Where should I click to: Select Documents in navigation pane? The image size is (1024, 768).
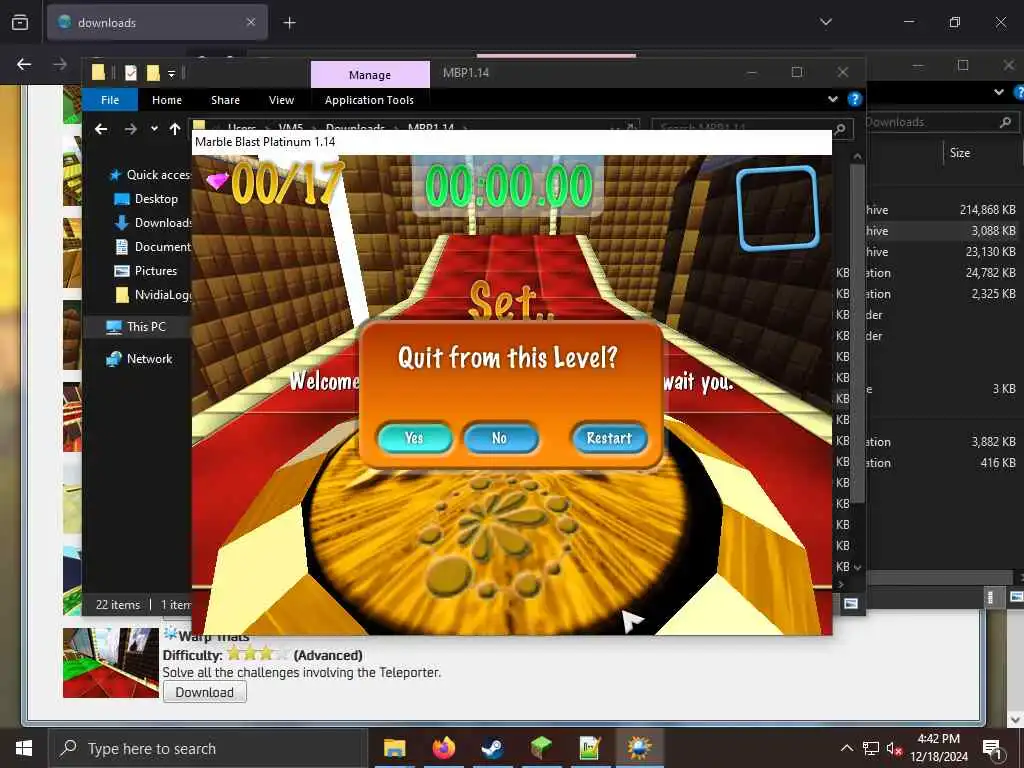[153, 247]
